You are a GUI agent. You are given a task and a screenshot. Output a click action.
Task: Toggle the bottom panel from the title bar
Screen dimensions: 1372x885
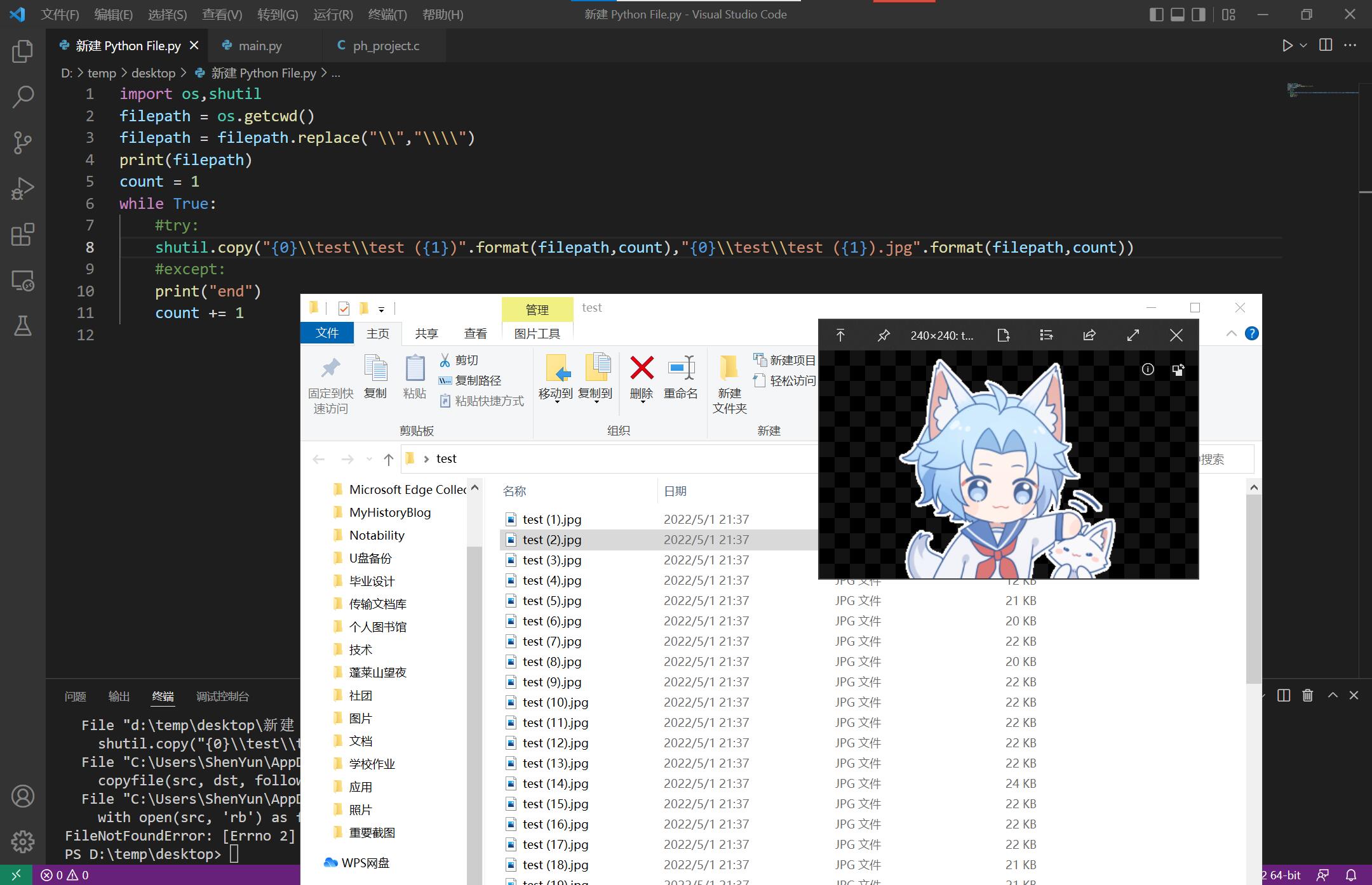(1178, 15)
